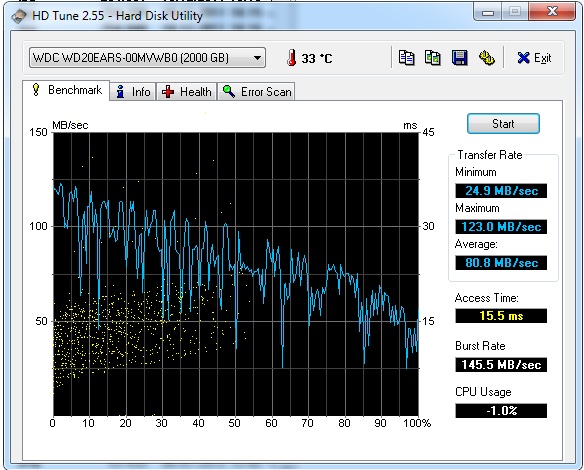Image resolution: width=584 pixels, height=470 pixels.
Task: Click the HD Tune title bar icon
Action: click(19, 16)
